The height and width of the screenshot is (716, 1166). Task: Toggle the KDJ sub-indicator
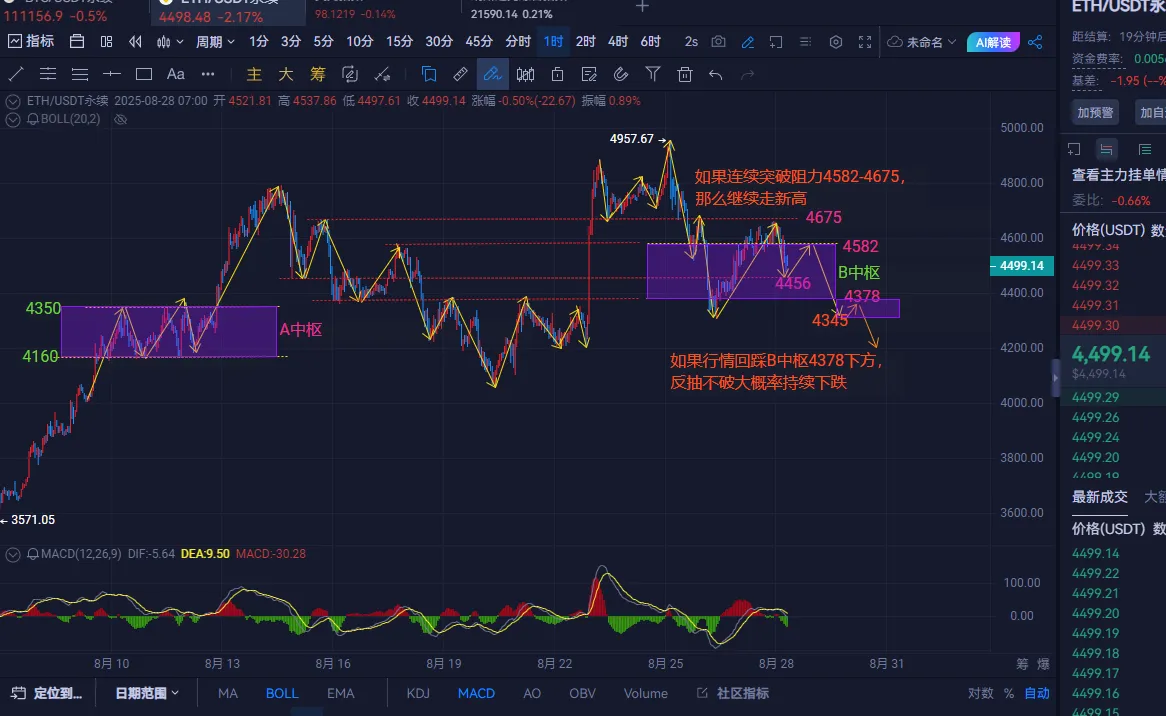point(418,693)
